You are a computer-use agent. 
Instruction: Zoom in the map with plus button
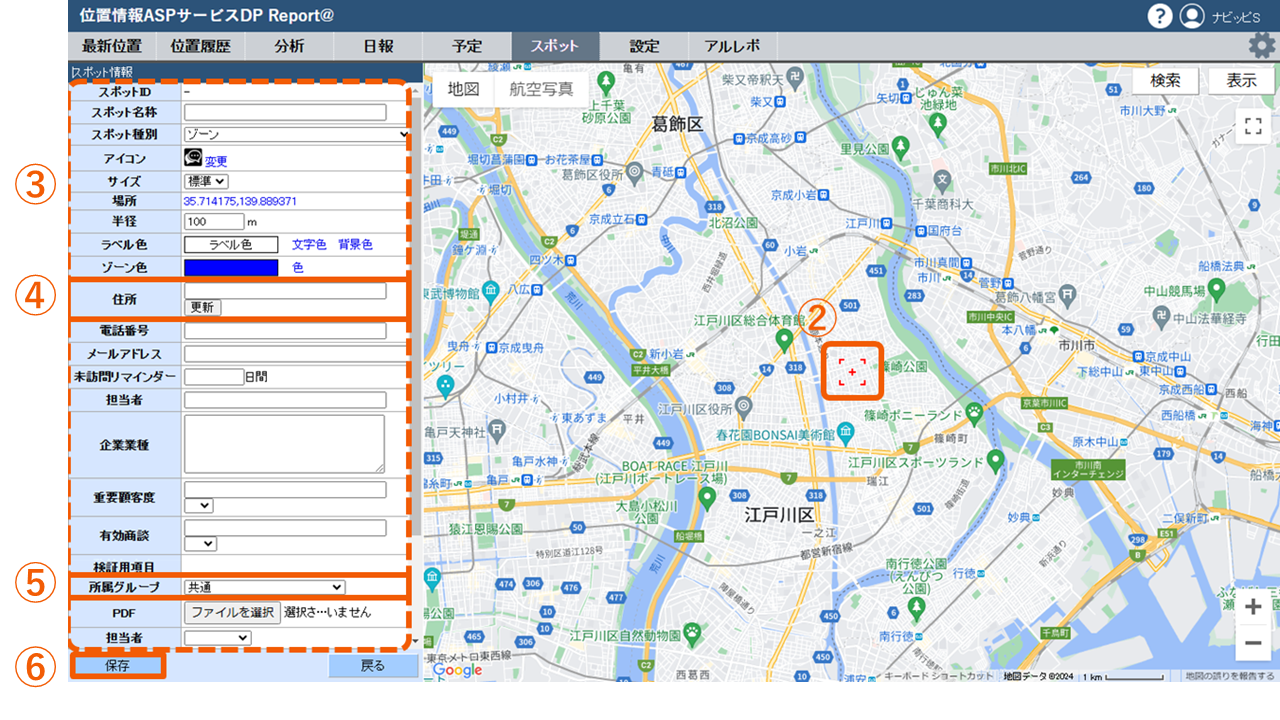pos(1253,606)
